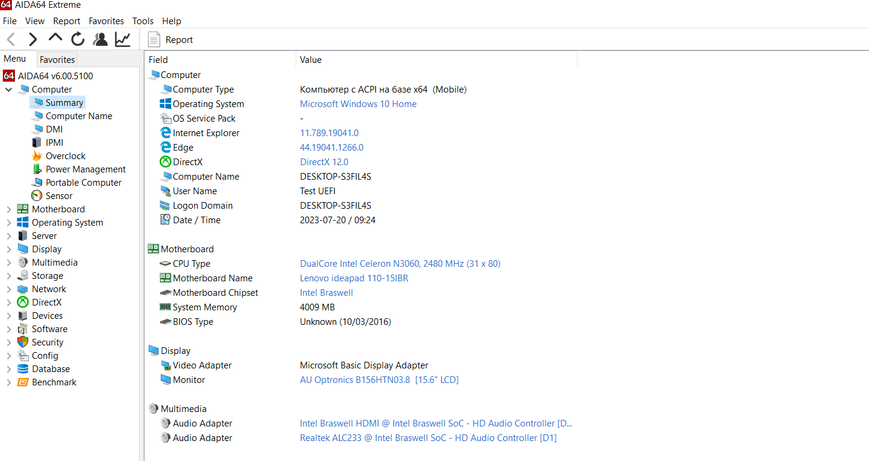Viewport: 869px width, 461px height.
Task: Open the Intel Braswell HDMI audio link
Action: pos(436,423)
